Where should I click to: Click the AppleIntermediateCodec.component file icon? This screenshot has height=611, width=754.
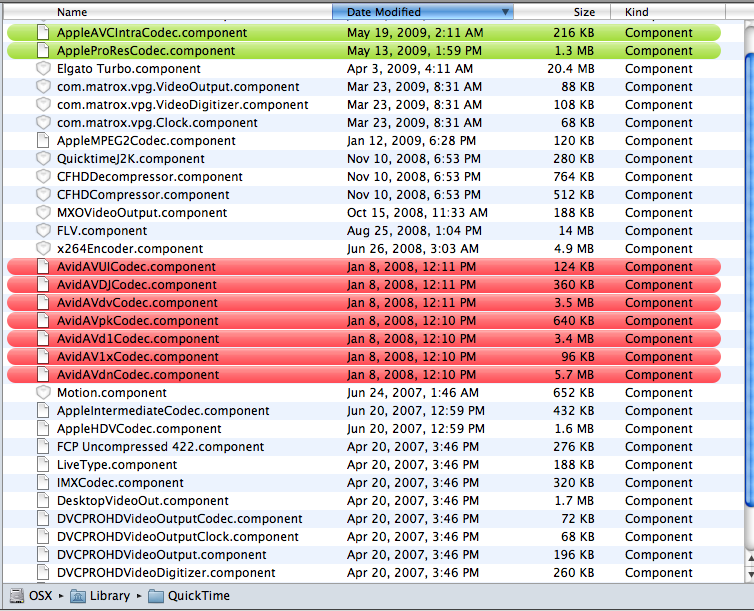(x=43, y=411)
